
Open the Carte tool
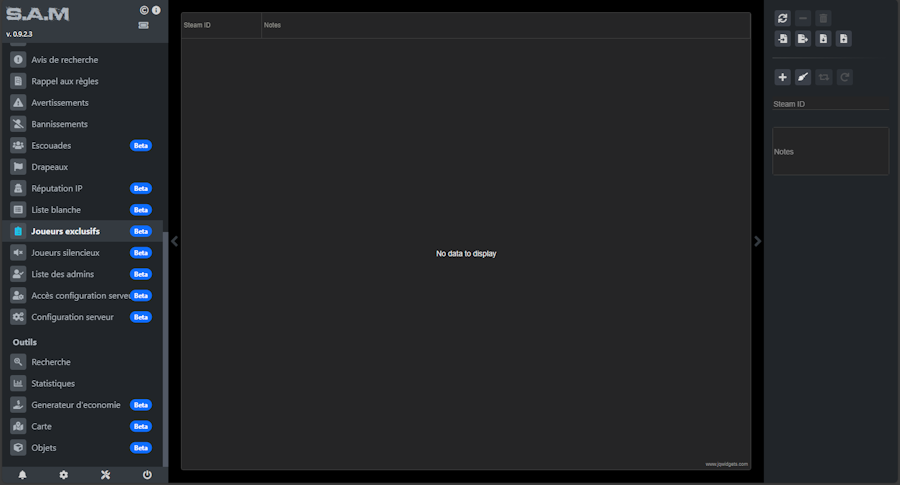coord(43,427)
